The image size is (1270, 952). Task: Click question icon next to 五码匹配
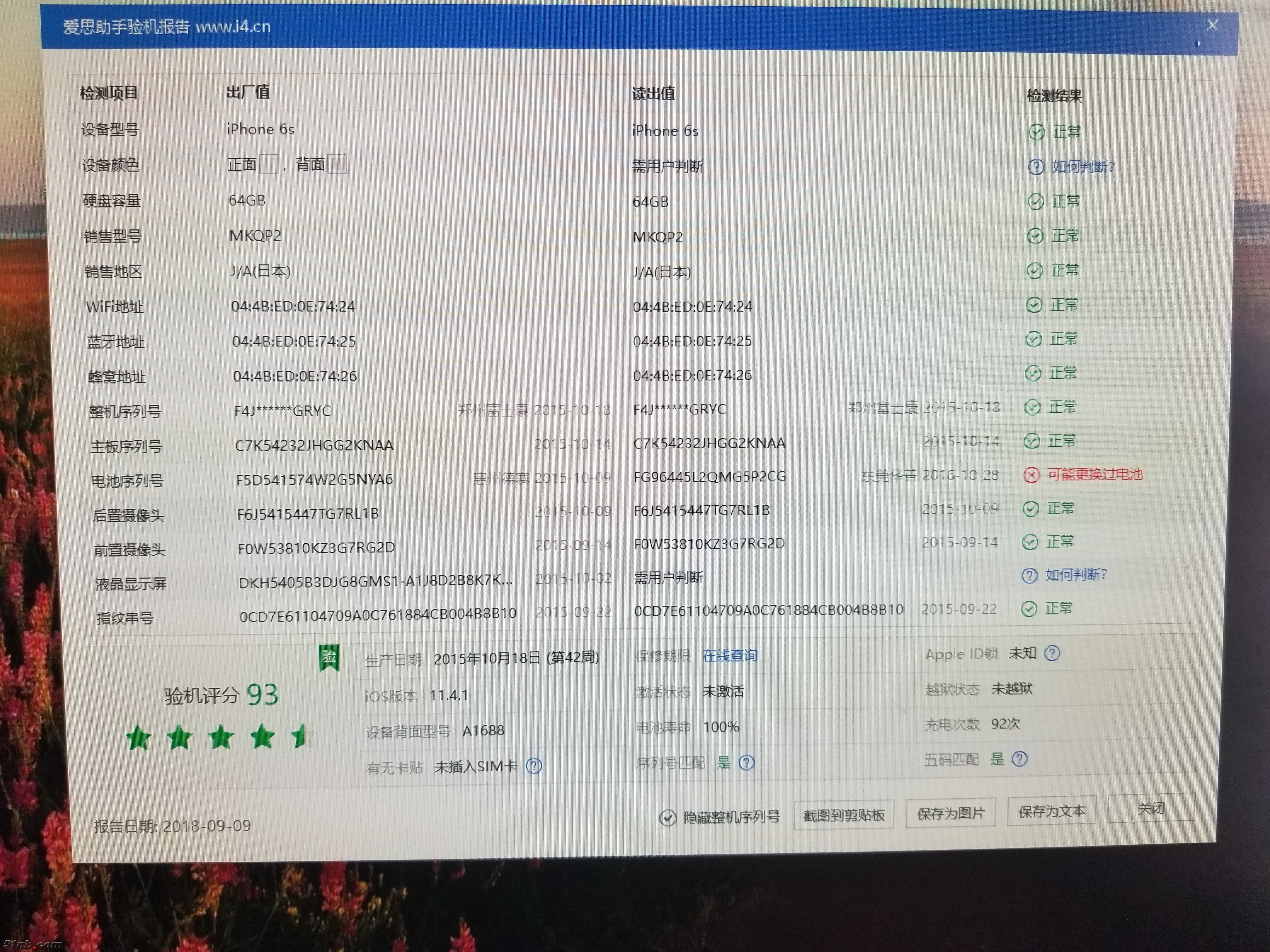point(1019,759)
